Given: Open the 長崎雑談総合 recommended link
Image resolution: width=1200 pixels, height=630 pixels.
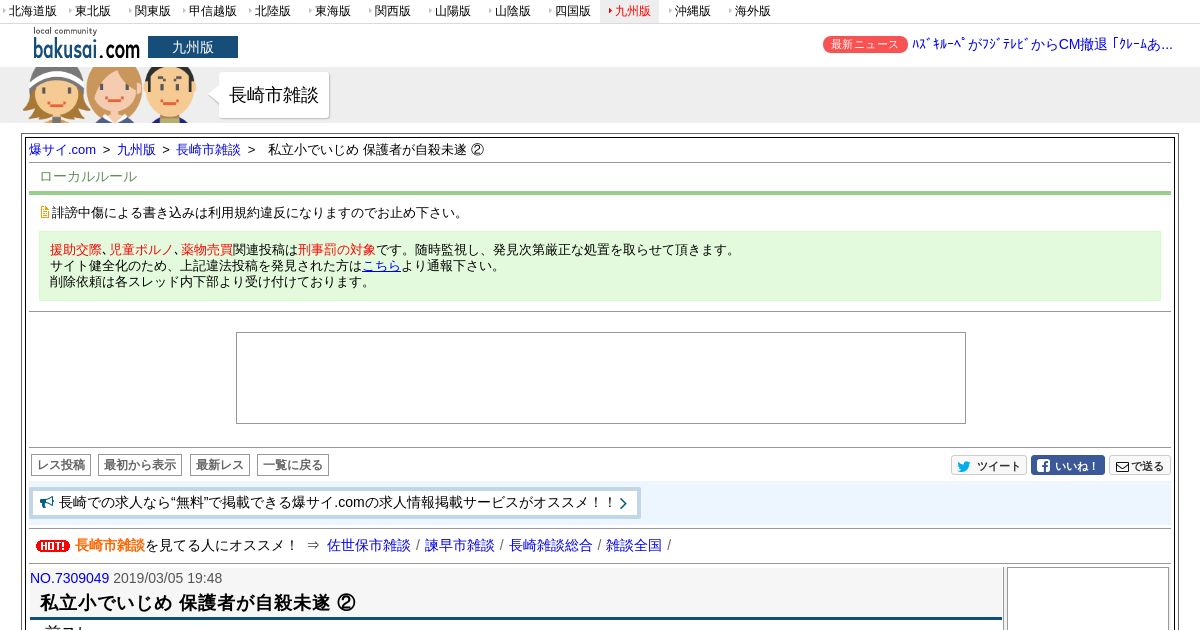Looking at the screenshot, I should tap(551, 545).
